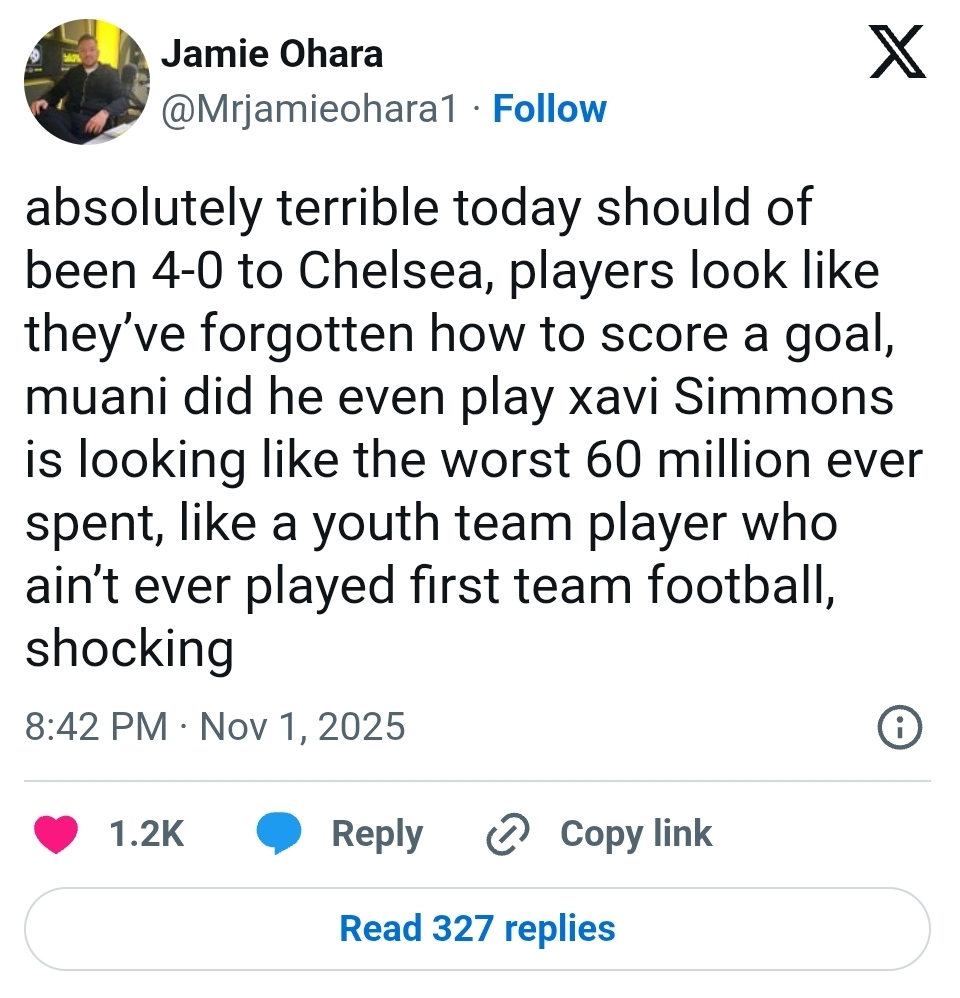The height and width of the screenshot is (998, 960).
Task: Click the Reply text label
Action: 377,834
